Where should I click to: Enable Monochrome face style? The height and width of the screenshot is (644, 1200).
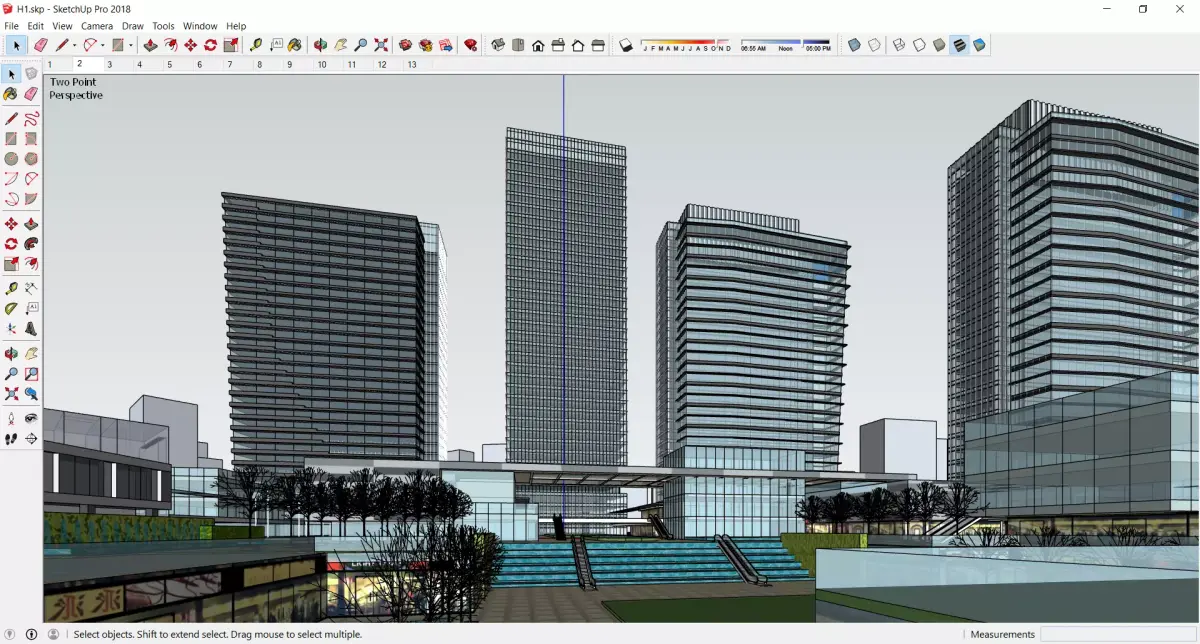[979, 45]
